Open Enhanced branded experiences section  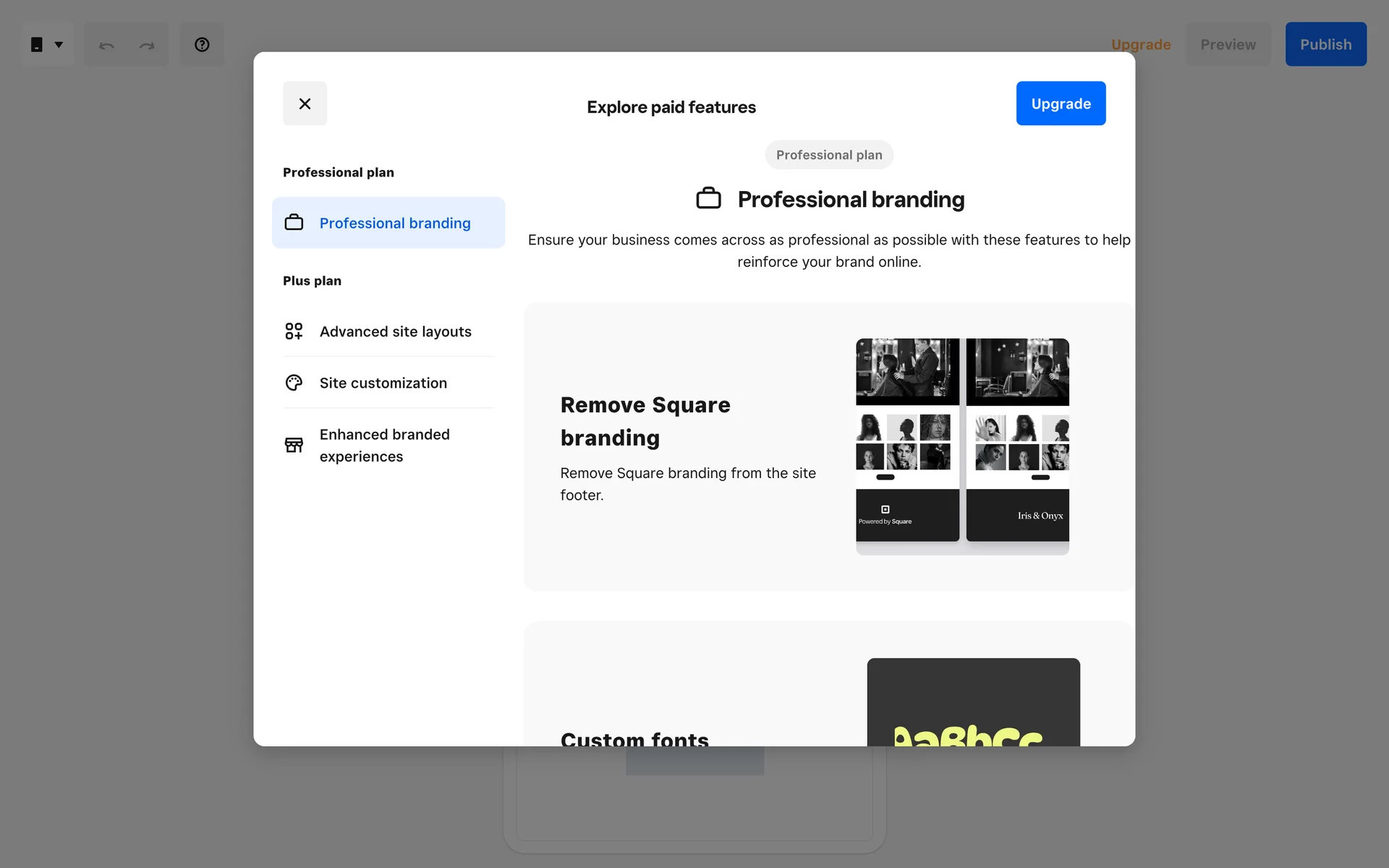click(384, 445)
